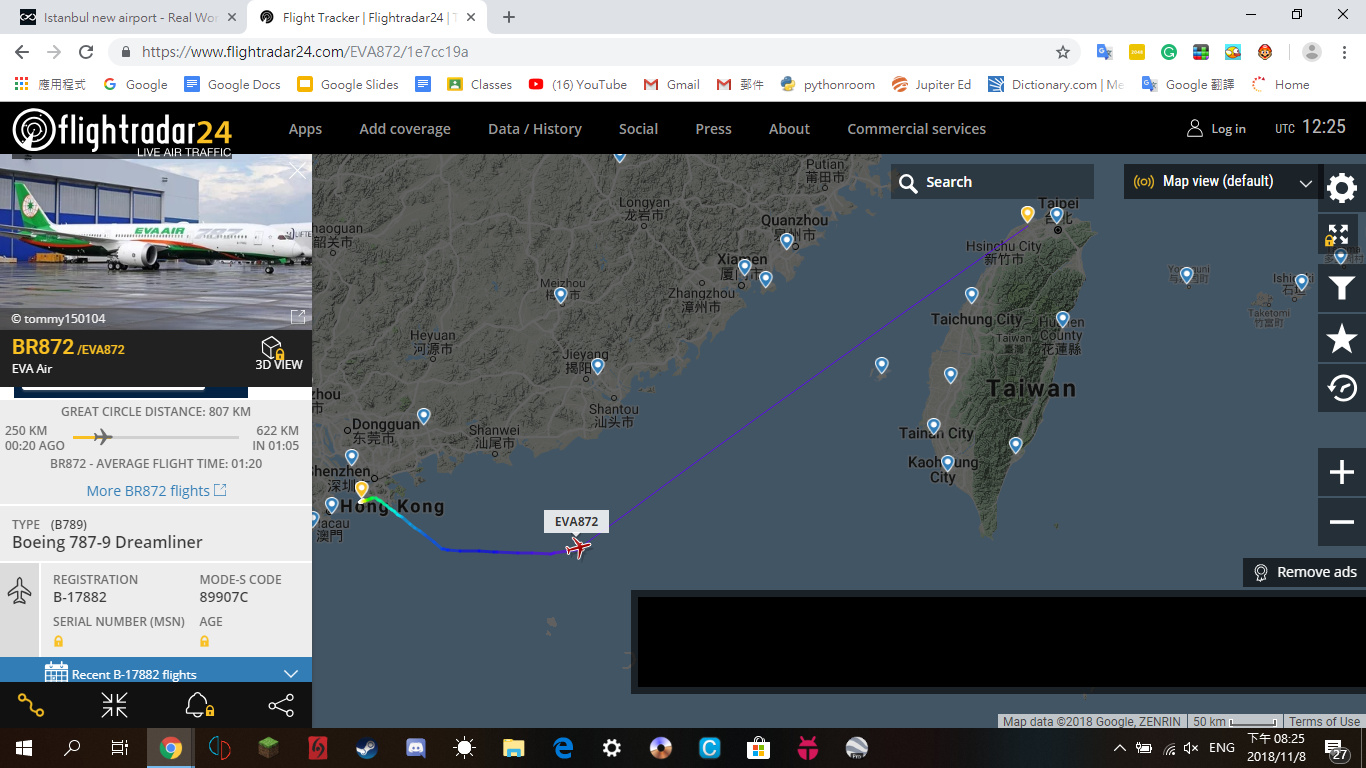Open the locked fullscreen view icon
This screenshot has width=1366, height=768.
click(1339, 235)
